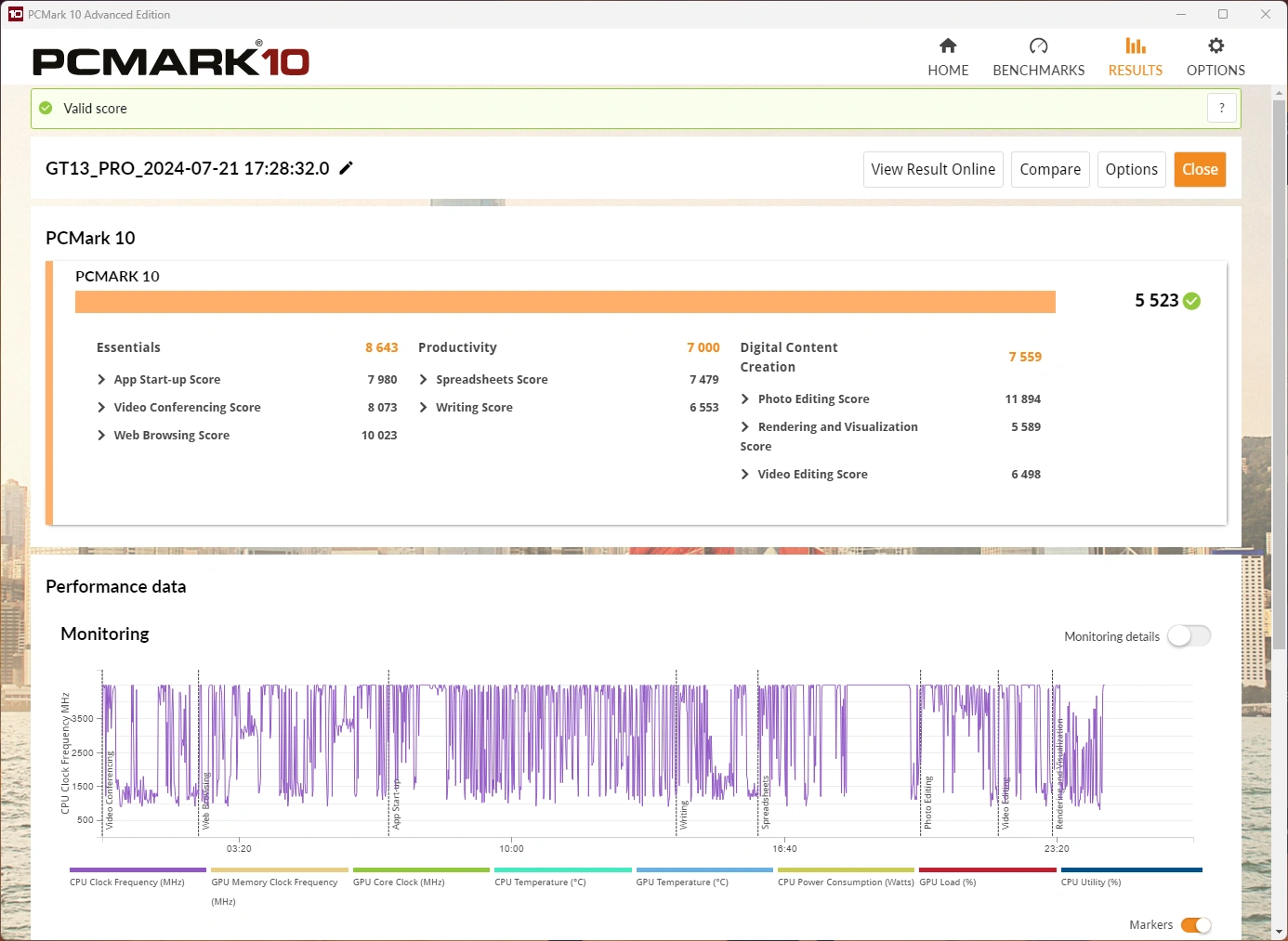The width and height of the screenshot is (1288, 941).
Task: Click the Photo Editing chart marker
Action: click(927, 803)
